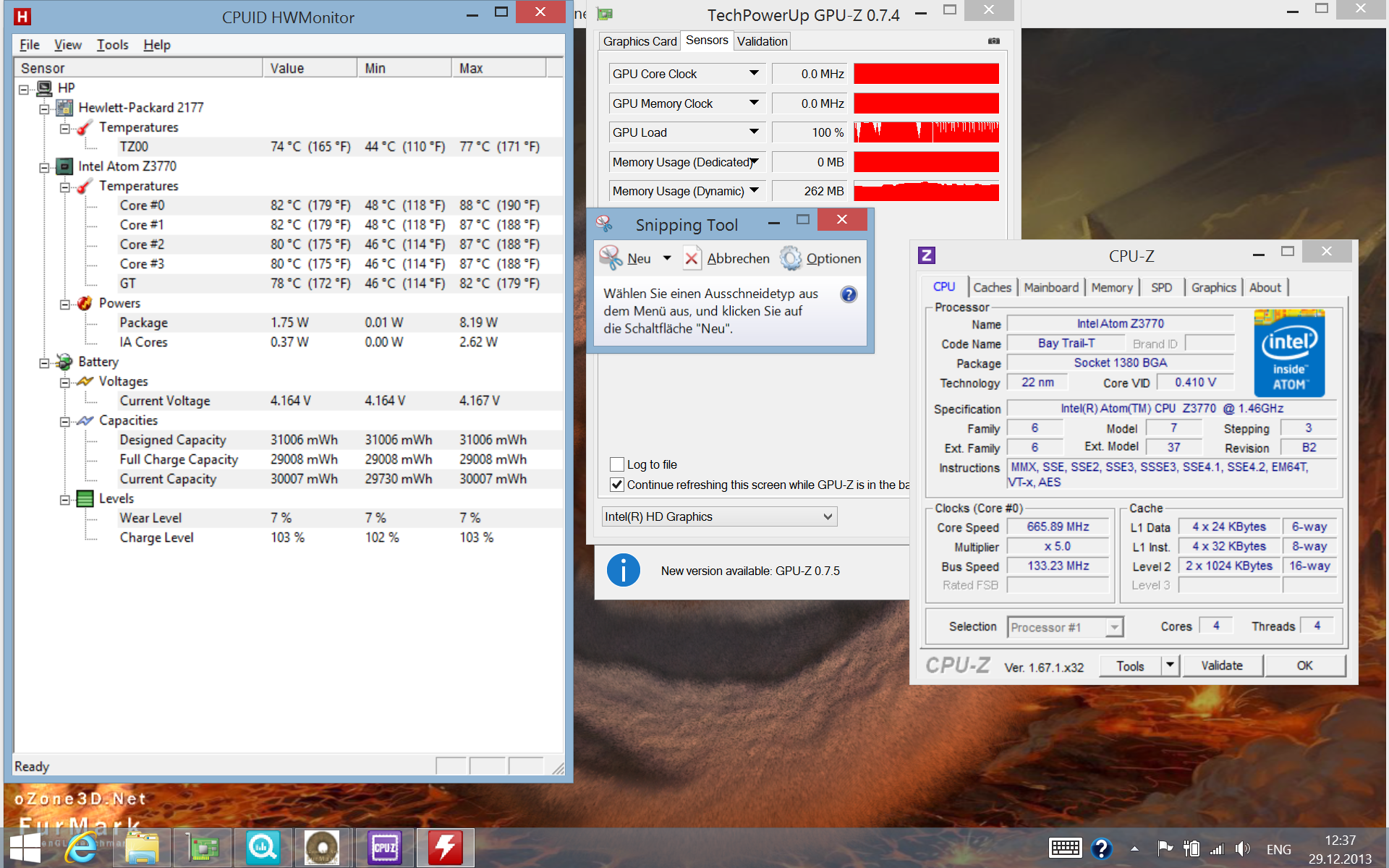Enable the Log to file checkbox
The height and width of the screenshot is (868, 1389).
pyautogui.click(x=617, y=464)
